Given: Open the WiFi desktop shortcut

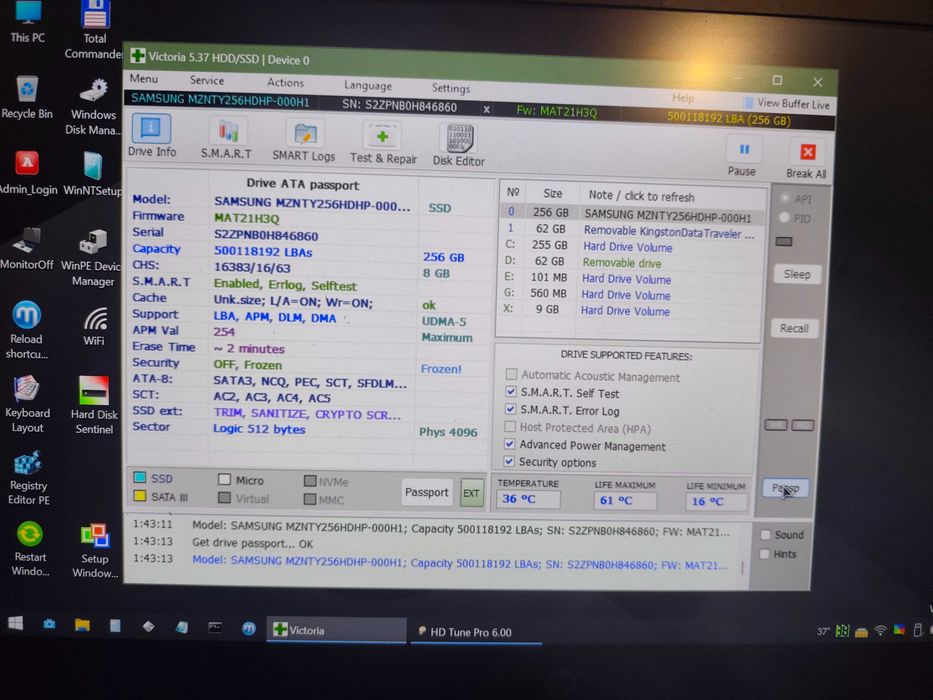Looking at the screenshot, I should click(x=94, y=326).
